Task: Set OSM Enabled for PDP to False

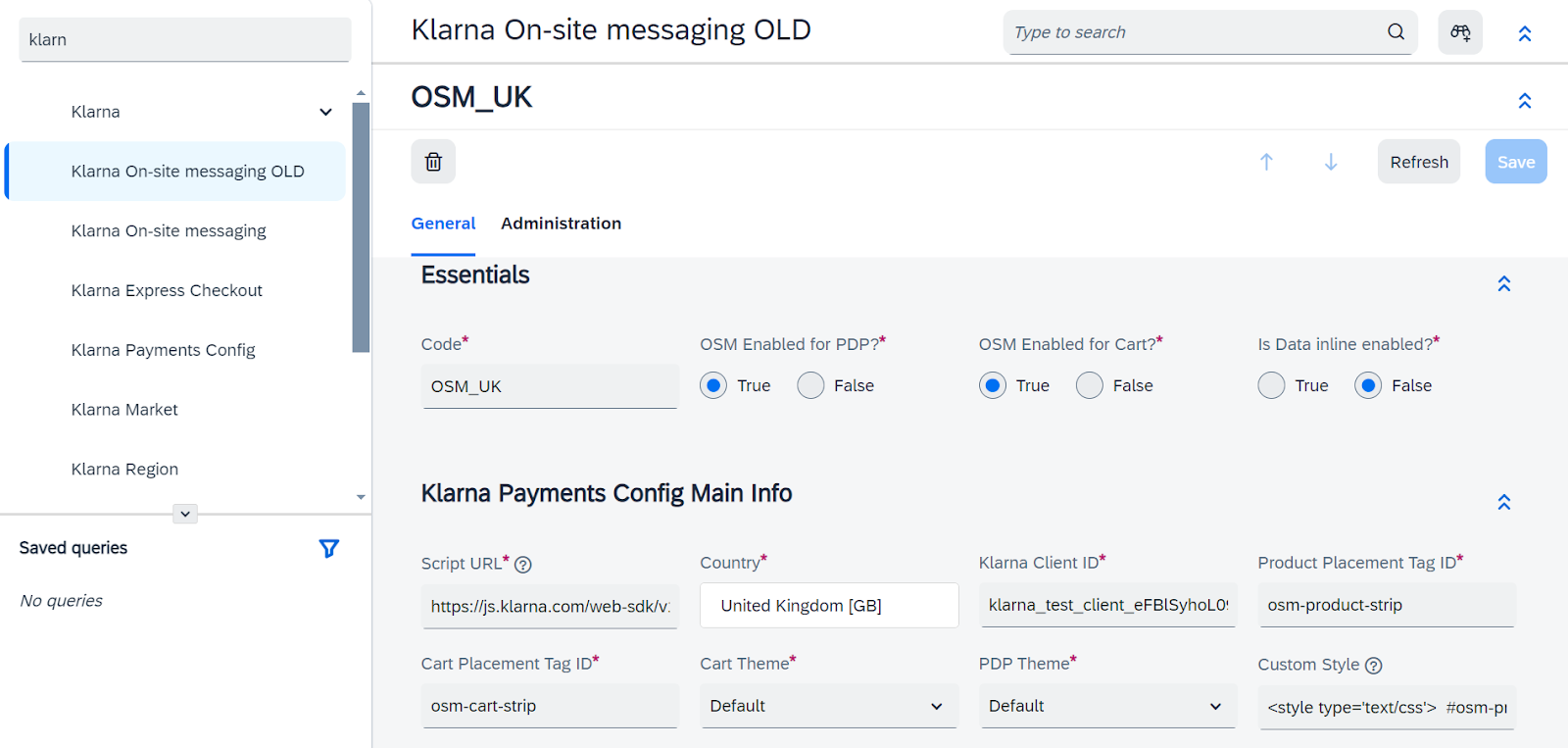Action: click(x=810, y=386)
